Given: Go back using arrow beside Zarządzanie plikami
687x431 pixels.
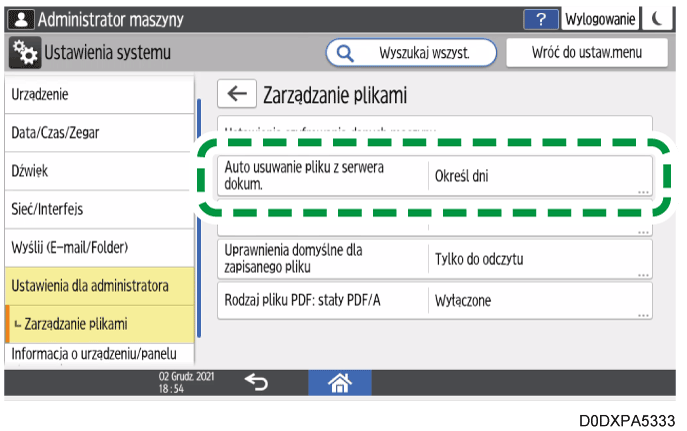Looking at the screenshot, I should [x=237, y=95].
